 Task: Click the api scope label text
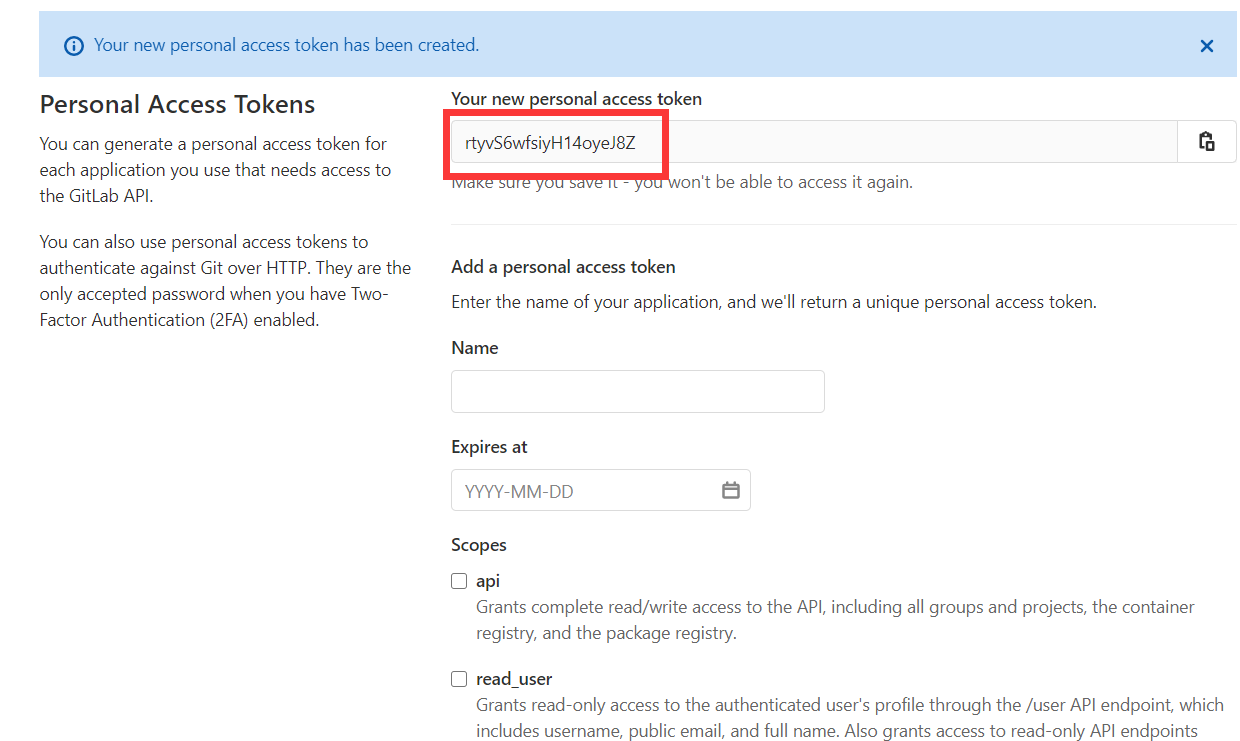[x=488, y=581]
